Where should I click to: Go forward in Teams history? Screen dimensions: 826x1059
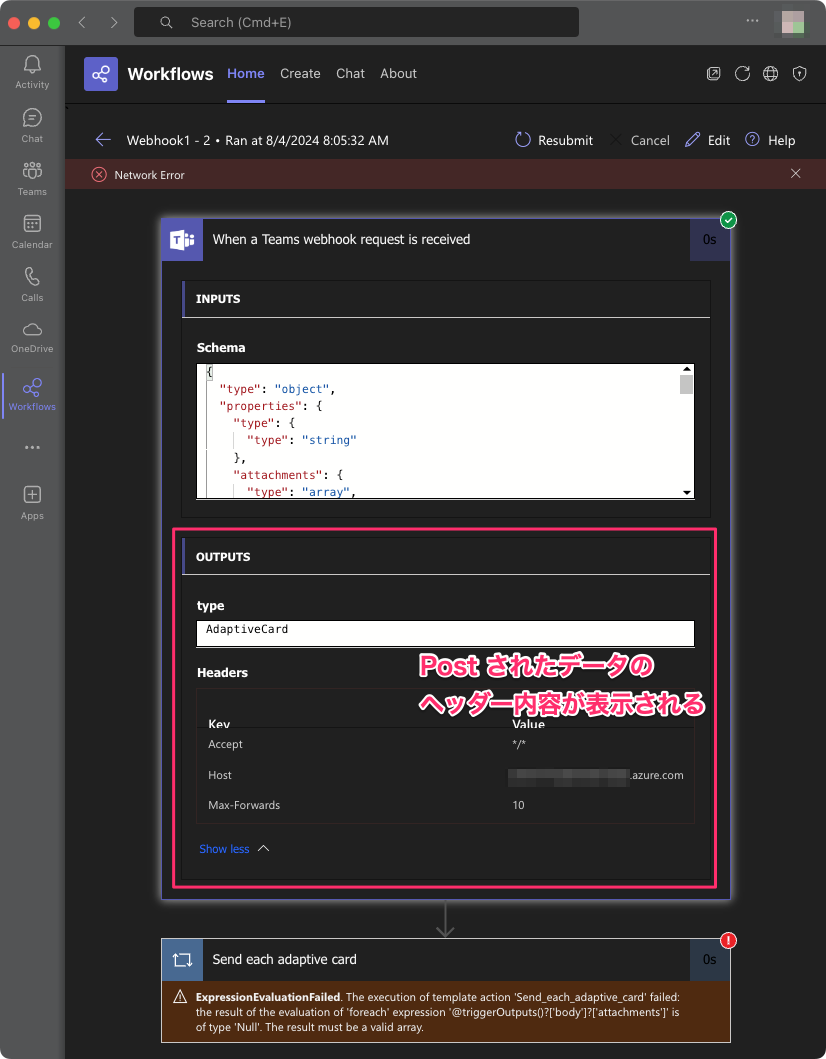click(x=113, y=22)
